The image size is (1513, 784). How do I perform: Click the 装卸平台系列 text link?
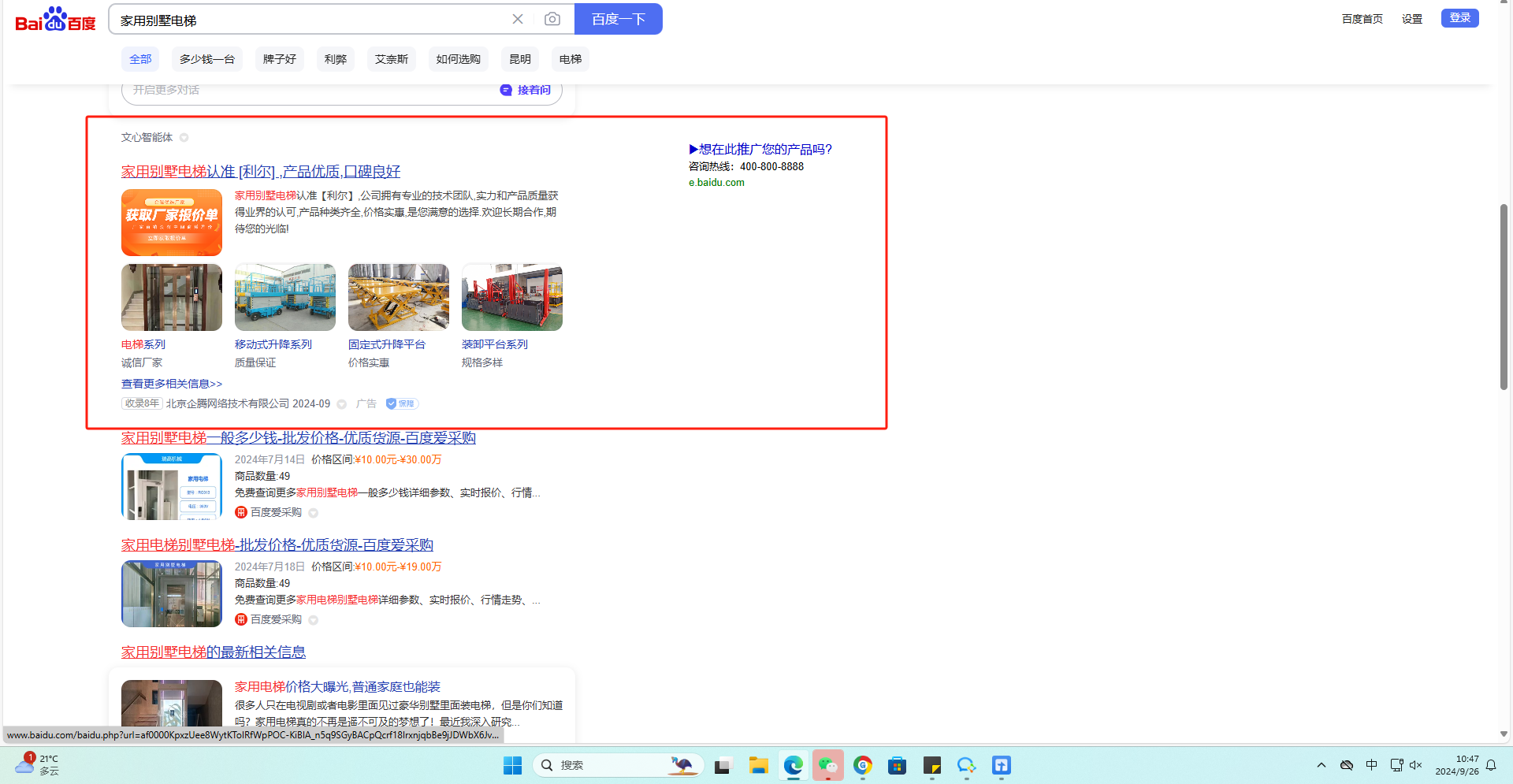coord(495,344)
